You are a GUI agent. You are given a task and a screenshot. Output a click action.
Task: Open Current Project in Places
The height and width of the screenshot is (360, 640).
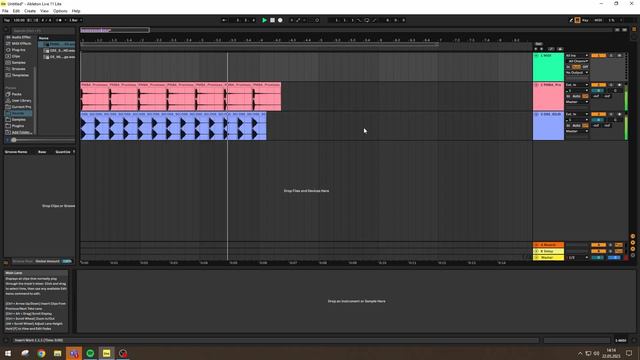point(19,107)
